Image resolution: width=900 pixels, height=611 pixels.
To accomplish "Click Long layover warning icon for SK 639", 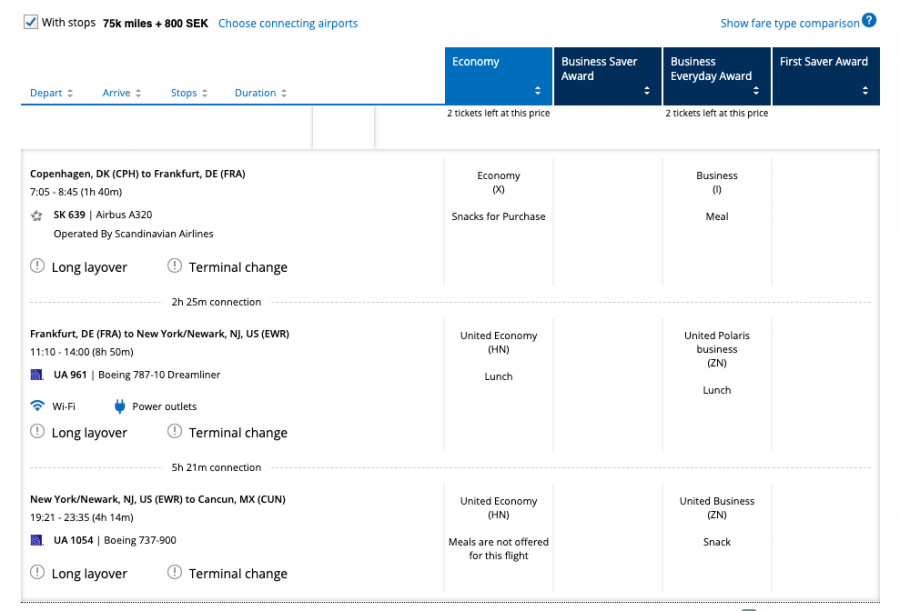I will point(37,266).
